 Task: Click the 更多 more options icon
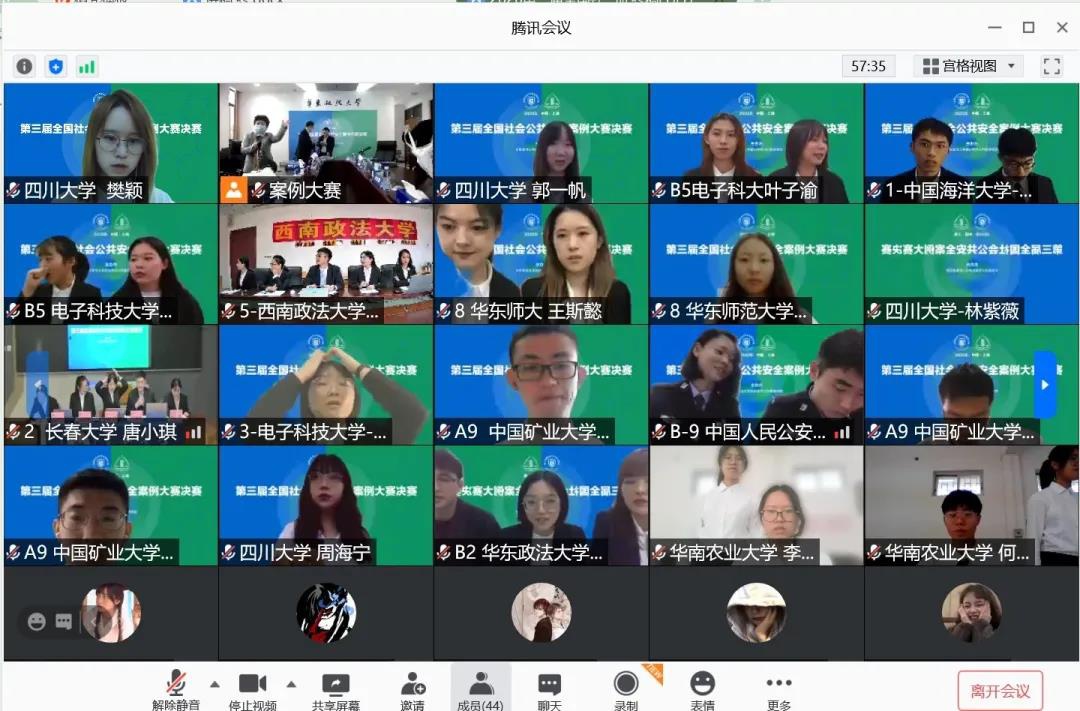[x=778, y=690]
